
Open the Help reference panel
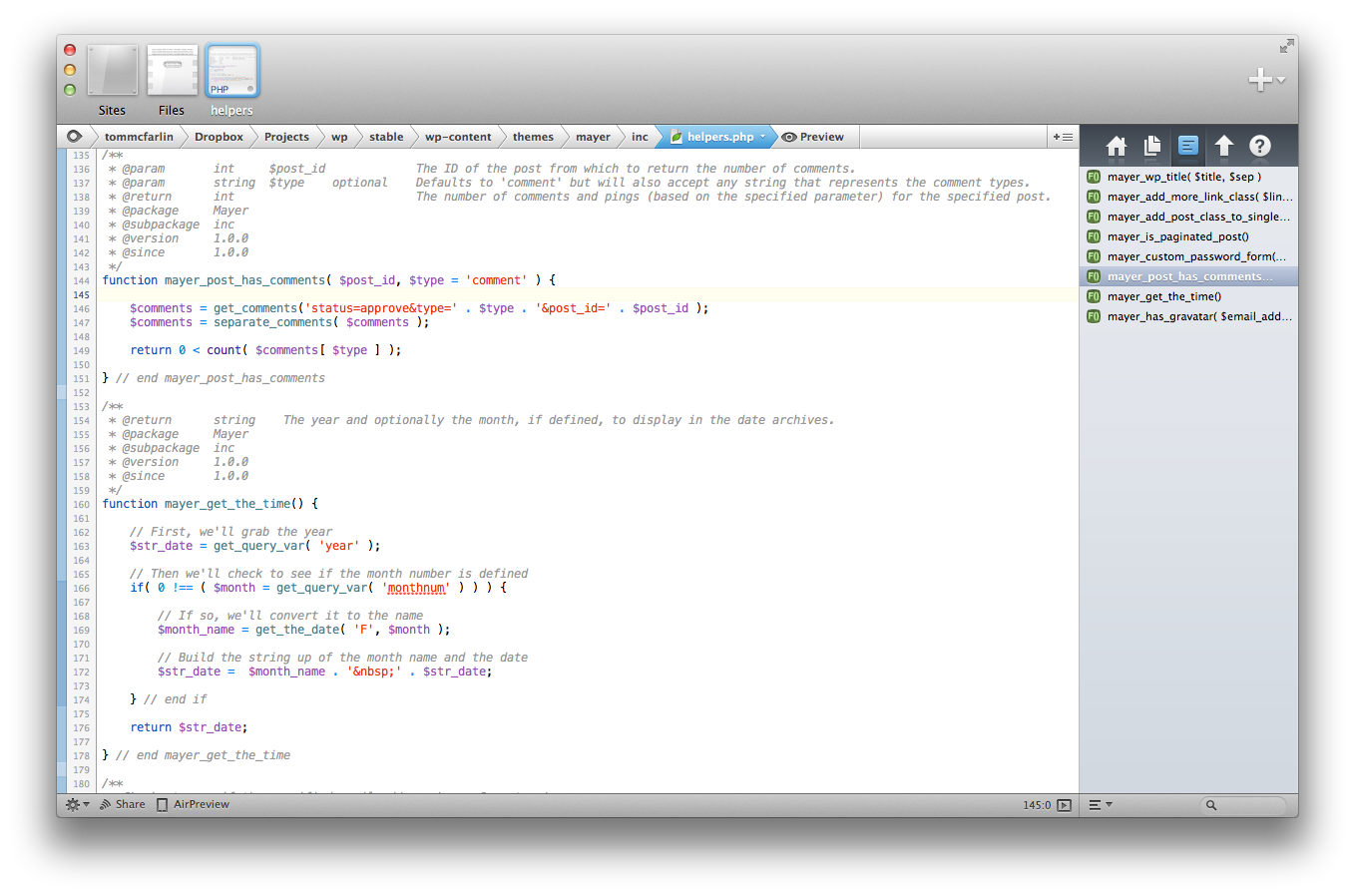pos(1259,146)
